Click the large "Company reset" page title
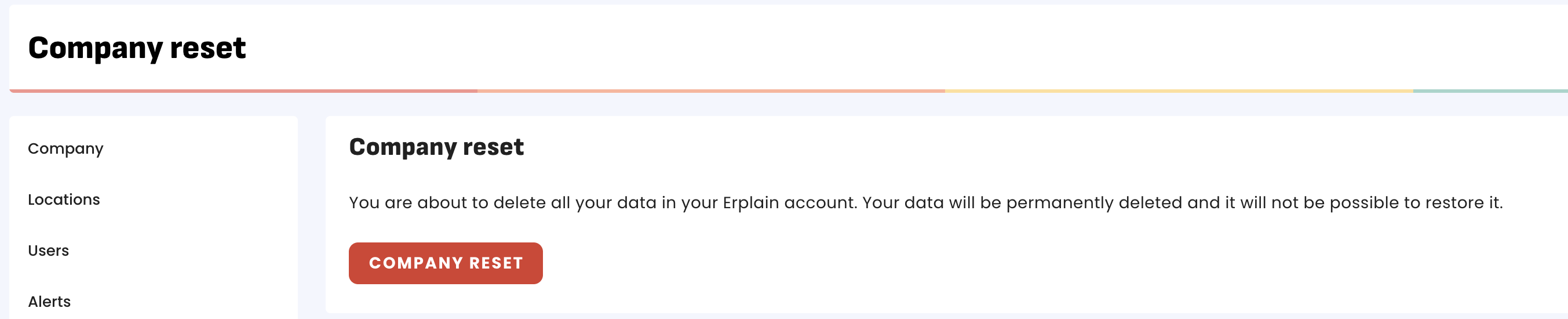The height and width of the screenshot is (319, 1568). pyautogui.click(x=137, y=48)
